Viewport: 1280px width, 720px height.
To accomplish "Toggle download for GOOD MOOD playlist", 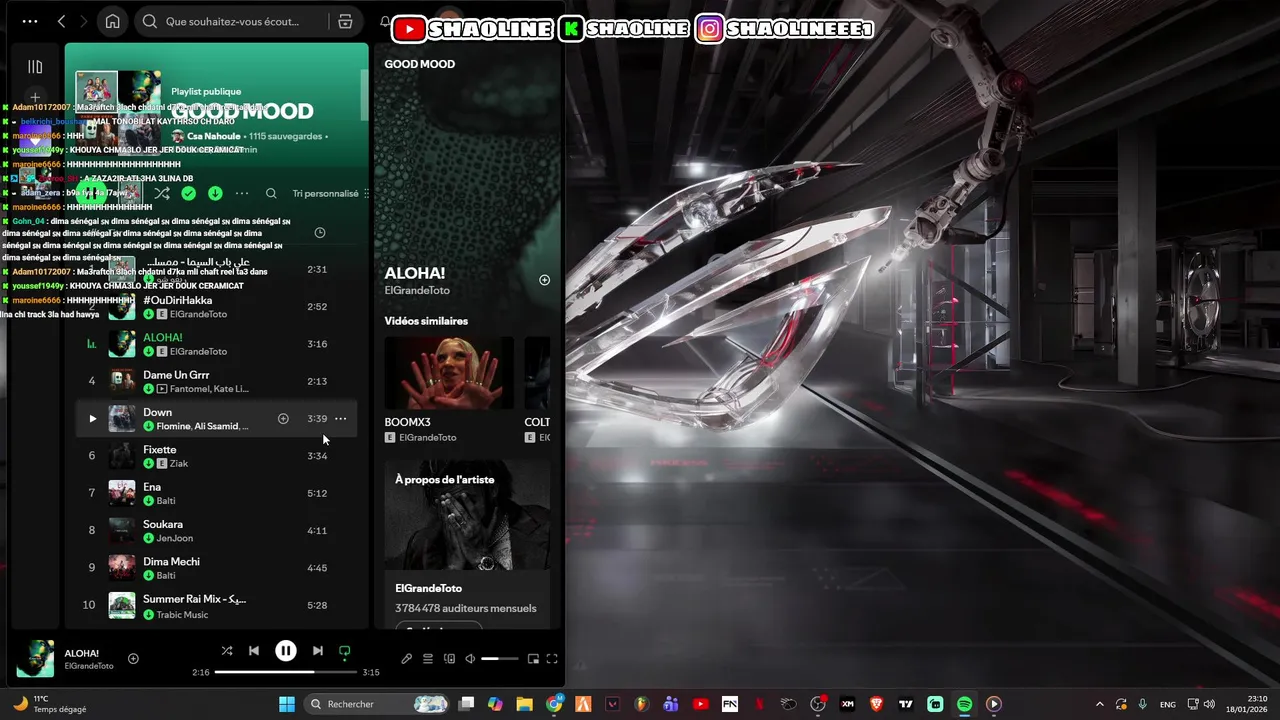I will point(215,193).
